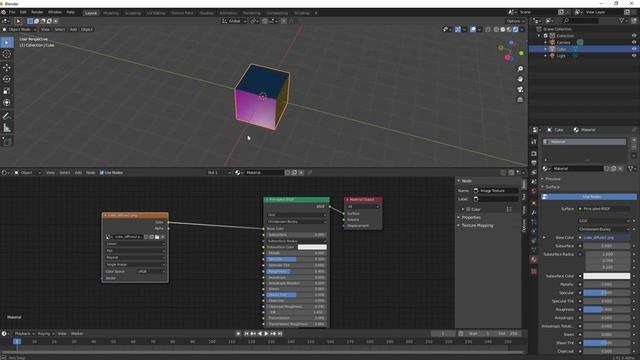
Task: Open the Add menu in 3D viewport header
Action: [x=73, y=29]
